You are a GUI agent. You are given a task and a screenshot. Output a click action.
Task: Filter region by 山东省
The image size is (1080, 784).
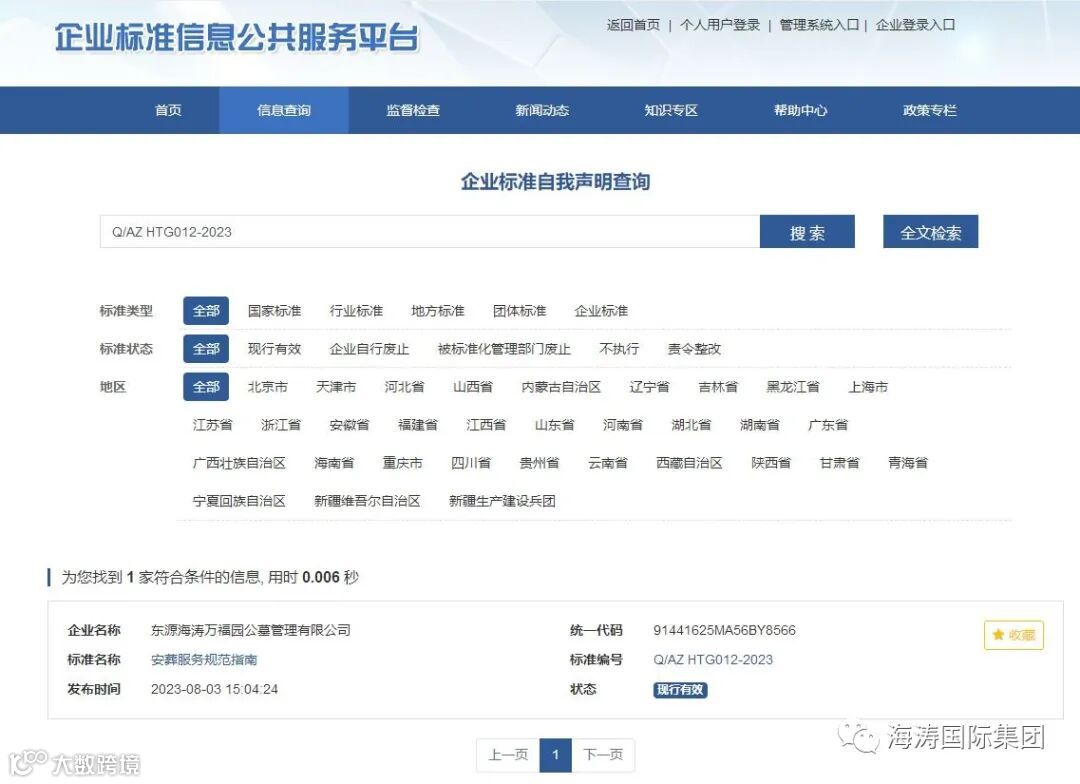coord(554,424)
